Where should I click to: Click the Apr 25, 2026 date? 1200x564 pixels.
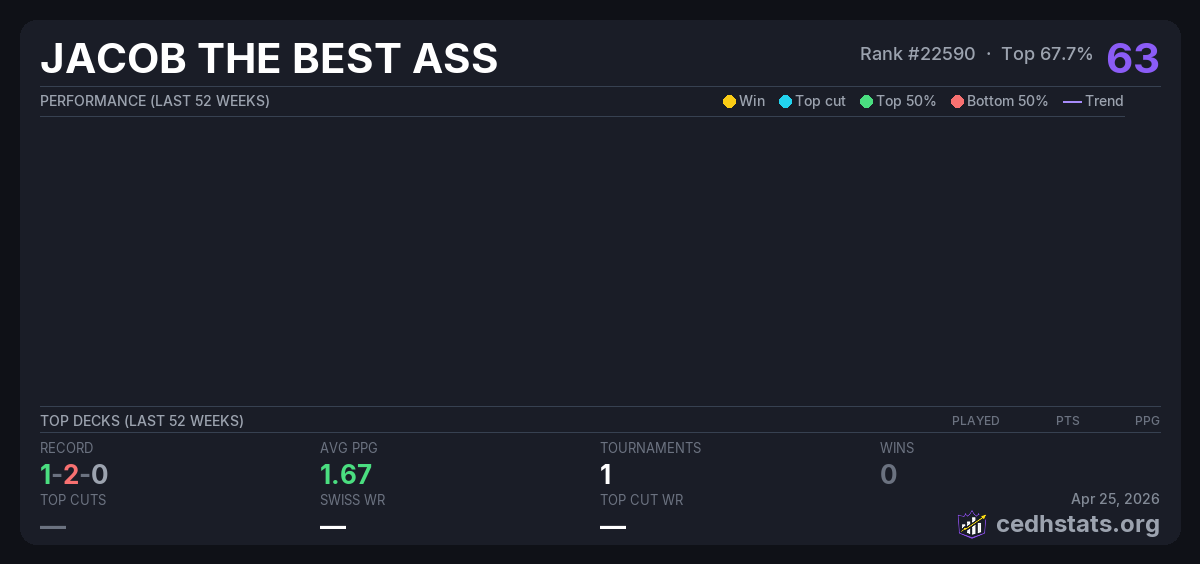point(1114,498)
